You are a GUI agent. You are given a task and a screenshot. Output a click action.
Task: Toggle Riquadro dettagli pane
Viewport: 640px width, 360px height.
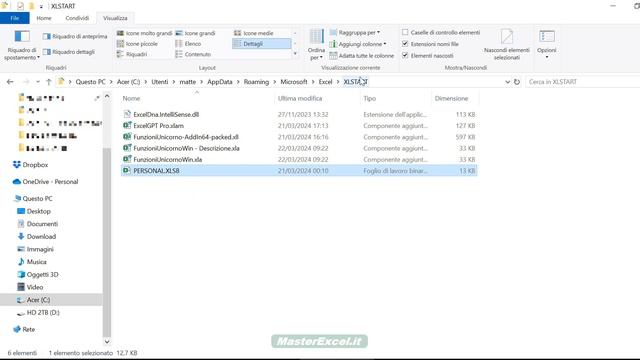click(69, 52)
